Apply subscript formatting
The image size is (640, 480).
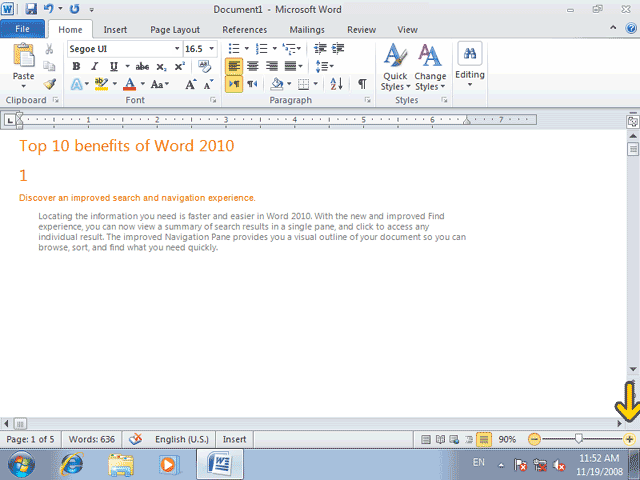tap(161, 67)
